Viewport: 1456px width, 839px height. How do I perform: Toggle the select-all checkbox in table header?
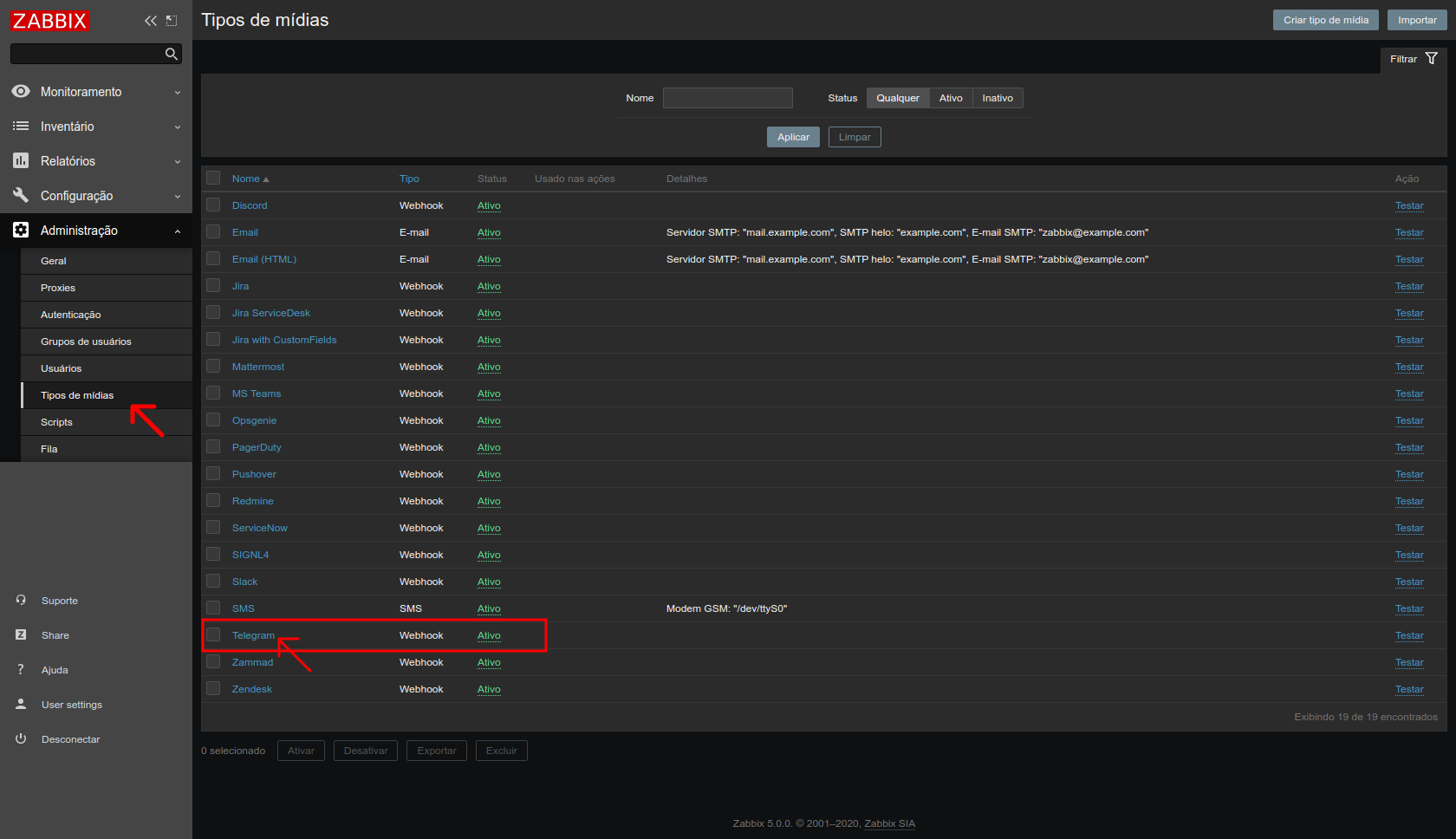[213, 178]
